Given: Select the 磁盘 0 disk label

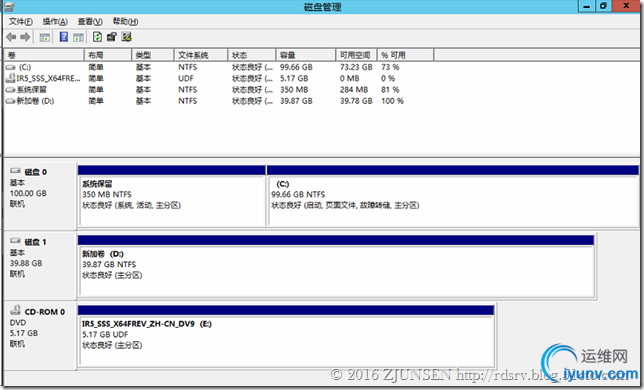Looking at the screenshot, I should click(x=36, y=172).
